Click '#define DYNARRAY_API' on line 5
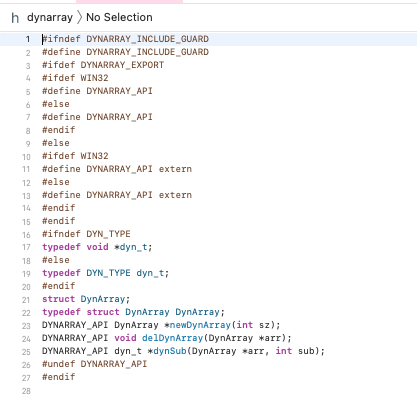Screen dimensions: 417x397 (x=97, y=91)
